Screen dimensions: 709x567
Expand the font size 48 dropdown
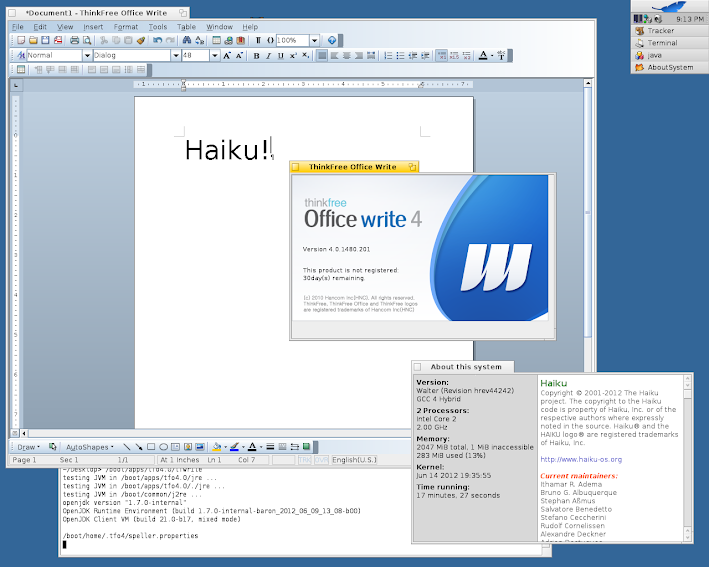215,55
